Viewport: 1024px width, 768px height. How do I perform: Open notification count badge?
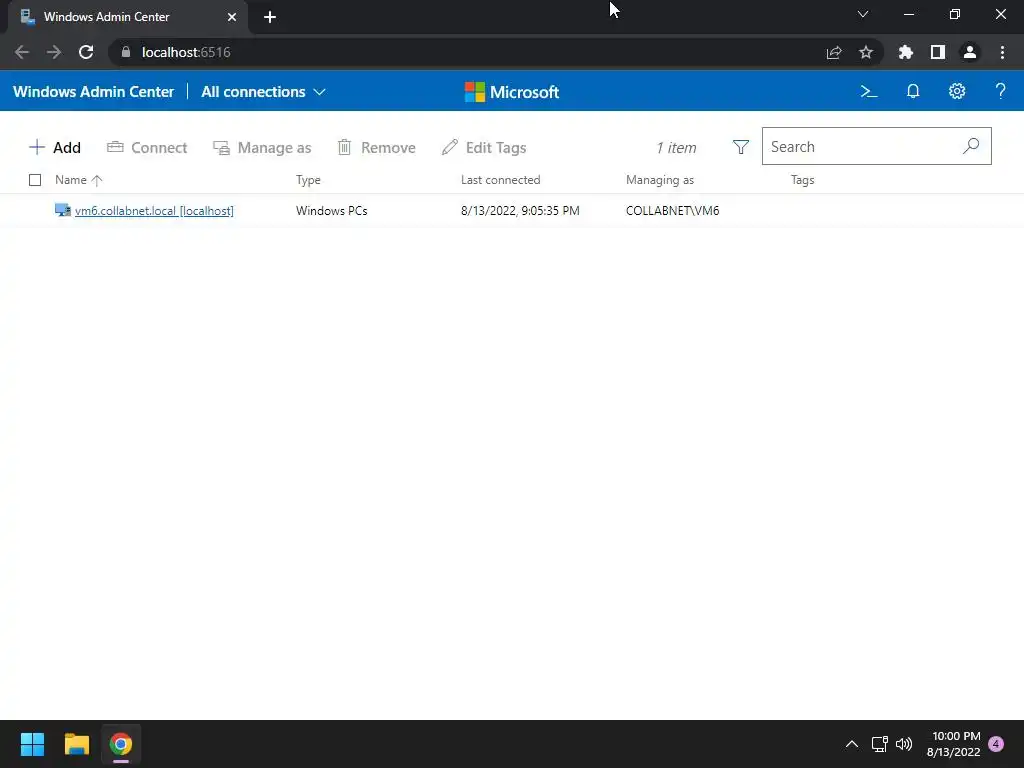point(996,744)
